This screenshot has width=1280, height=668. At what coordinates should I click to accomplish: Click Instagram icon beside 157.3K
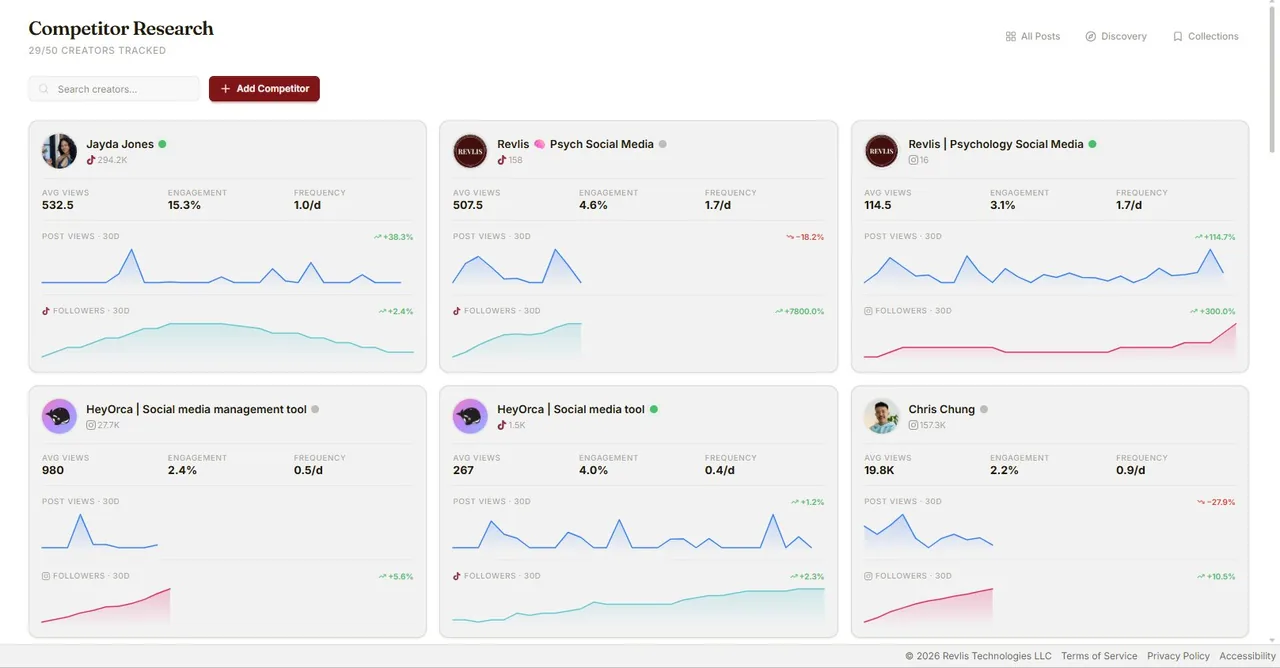tap(913, 425)
